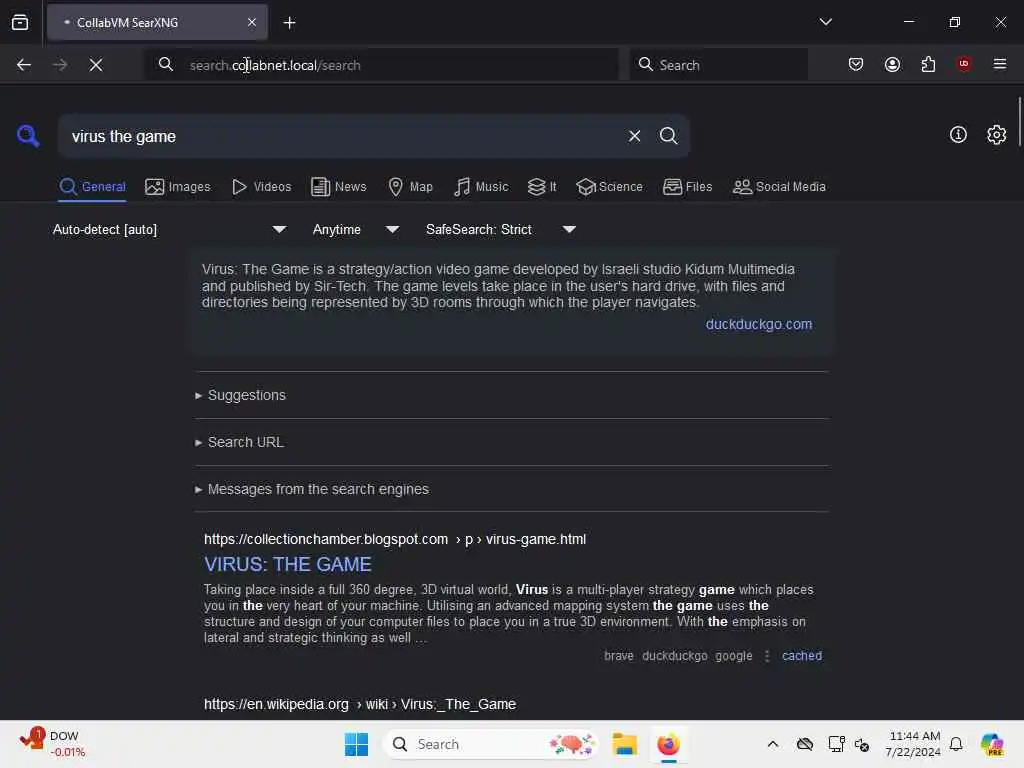Click the cloud sync-off tray icon
The height and width of the screenshot is (768, 1024).
click(x=805, y=744)
